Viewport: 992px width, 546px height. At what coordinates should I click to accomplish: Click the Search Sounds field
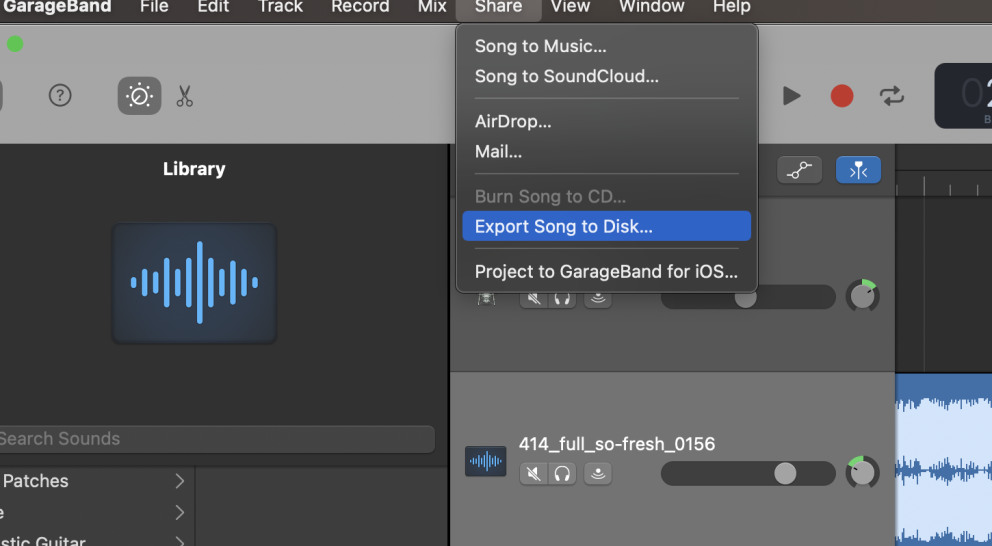coord(216,439)
